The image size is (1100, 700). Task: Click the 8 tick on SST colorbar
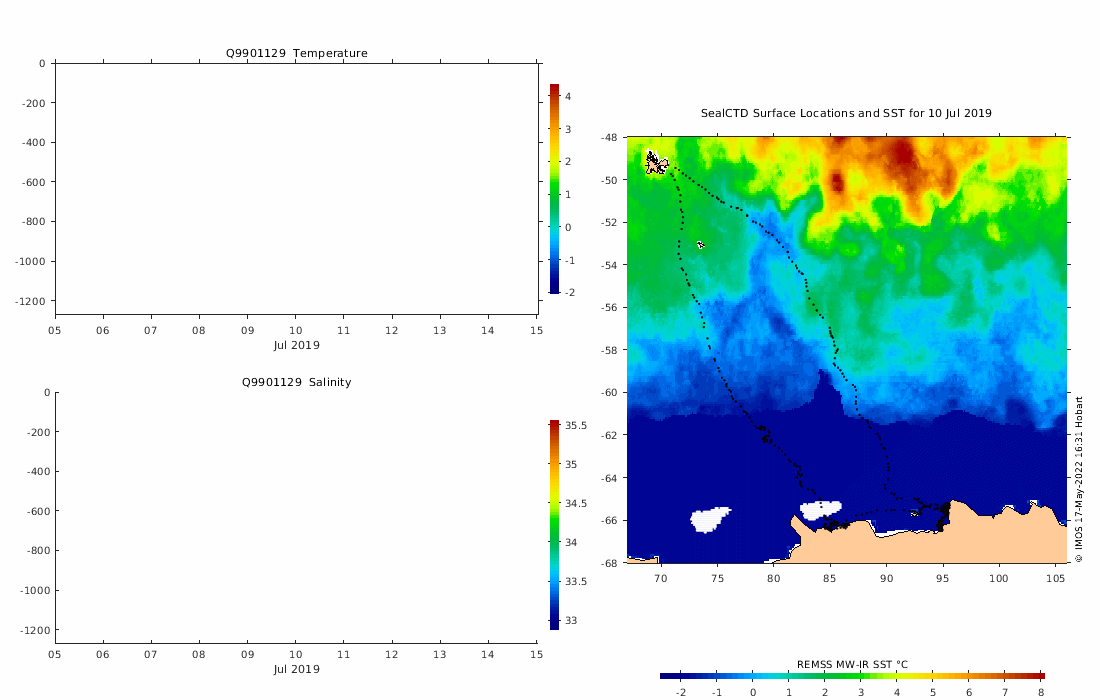click(1041, 692)
